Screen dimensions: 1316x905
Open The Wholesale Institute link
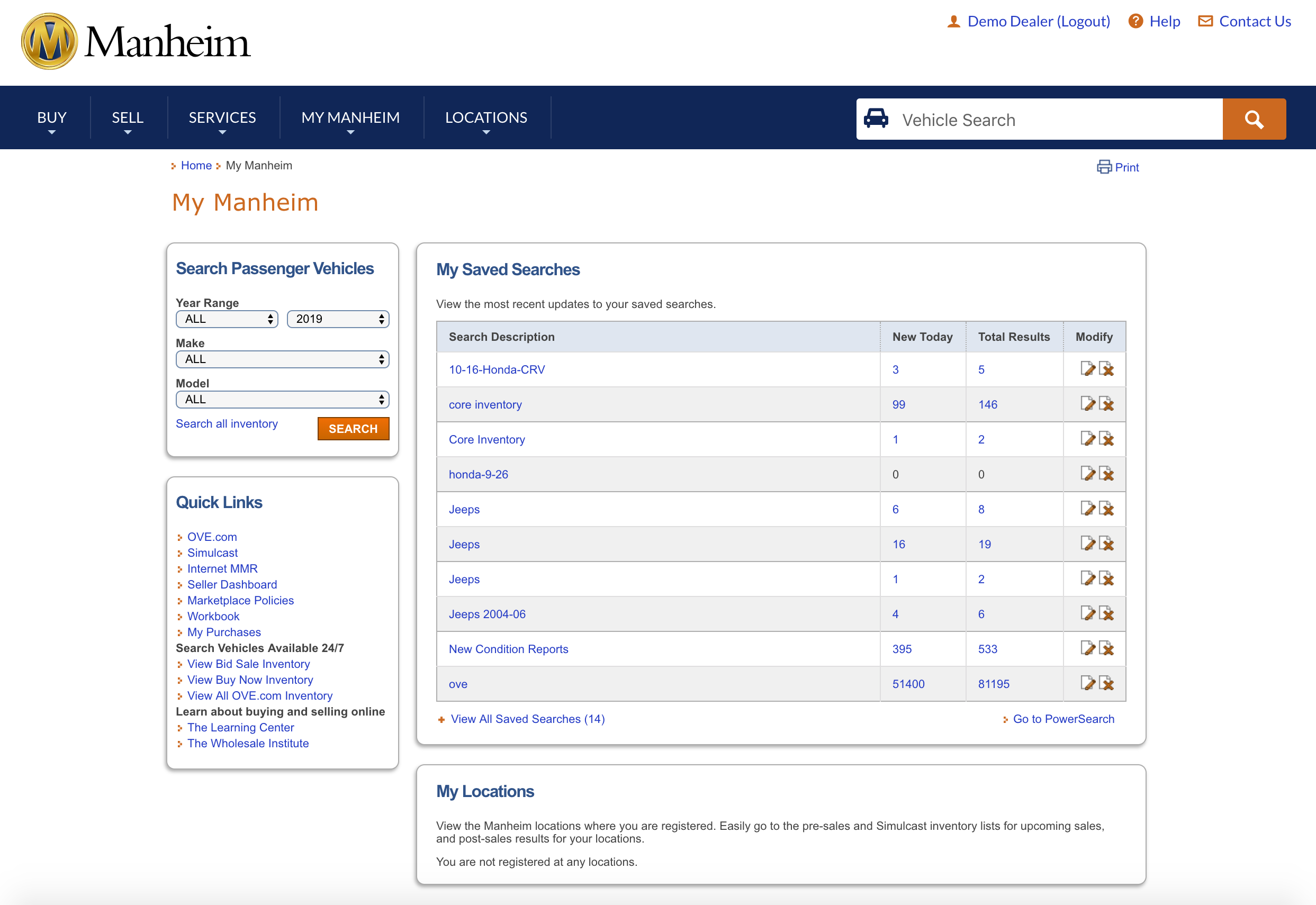click(248, 743)
